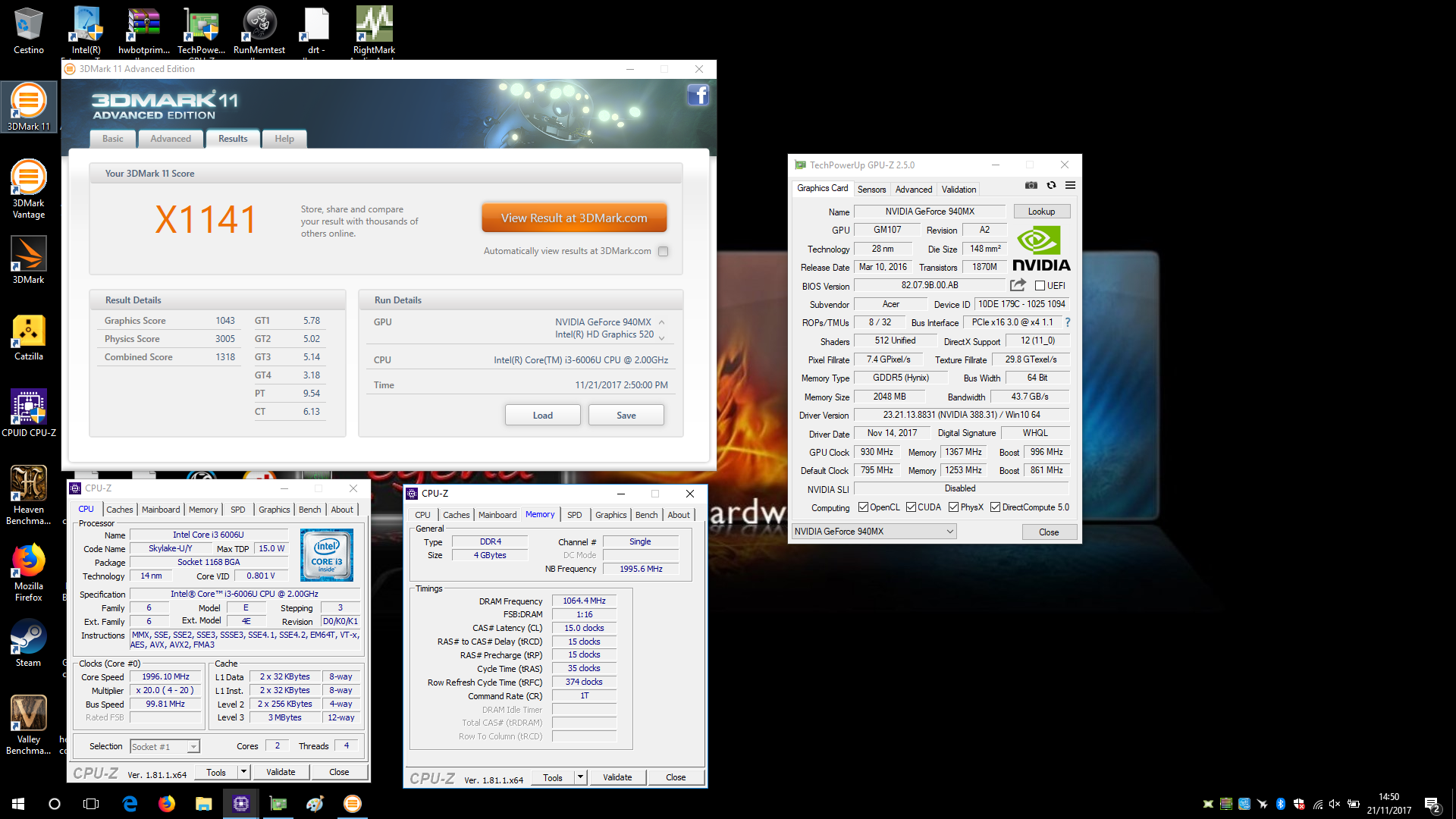This screenshot has width=1456, height=819.
Task: Click the Bus Interface question mark in GPU-Z
Action: tap(1067, 322)
